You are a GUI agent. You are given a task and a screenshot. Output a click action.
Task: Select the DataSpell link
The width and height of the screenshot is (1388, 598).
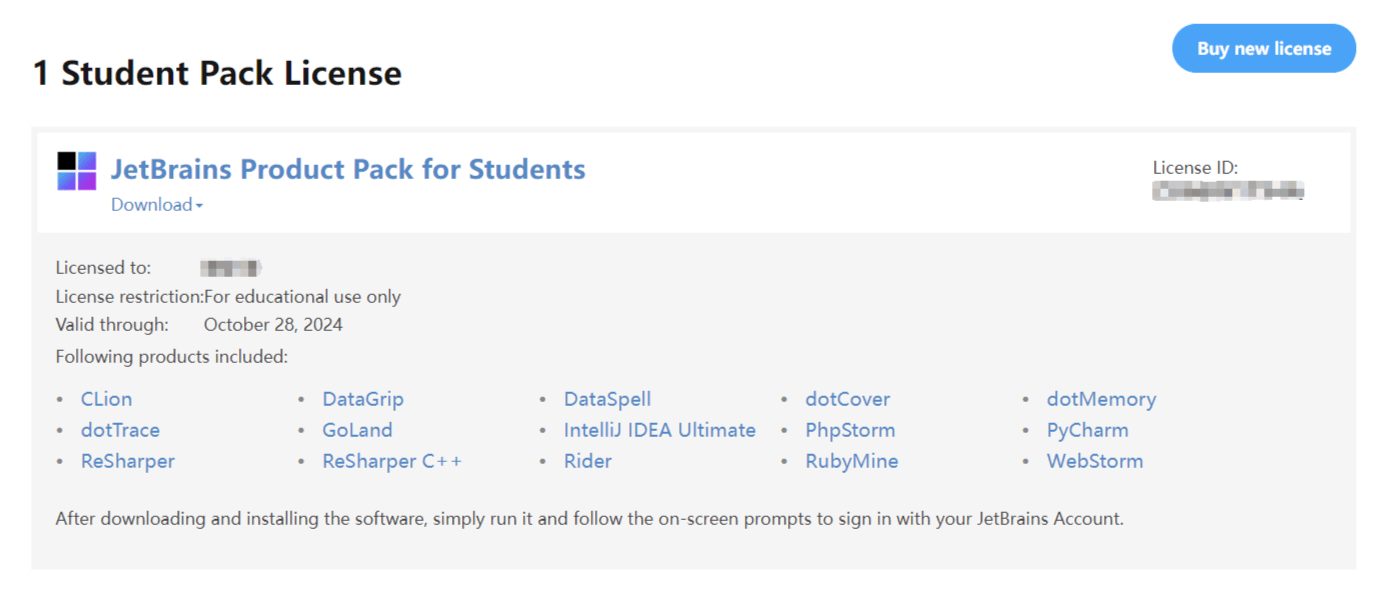coord(608,399)
